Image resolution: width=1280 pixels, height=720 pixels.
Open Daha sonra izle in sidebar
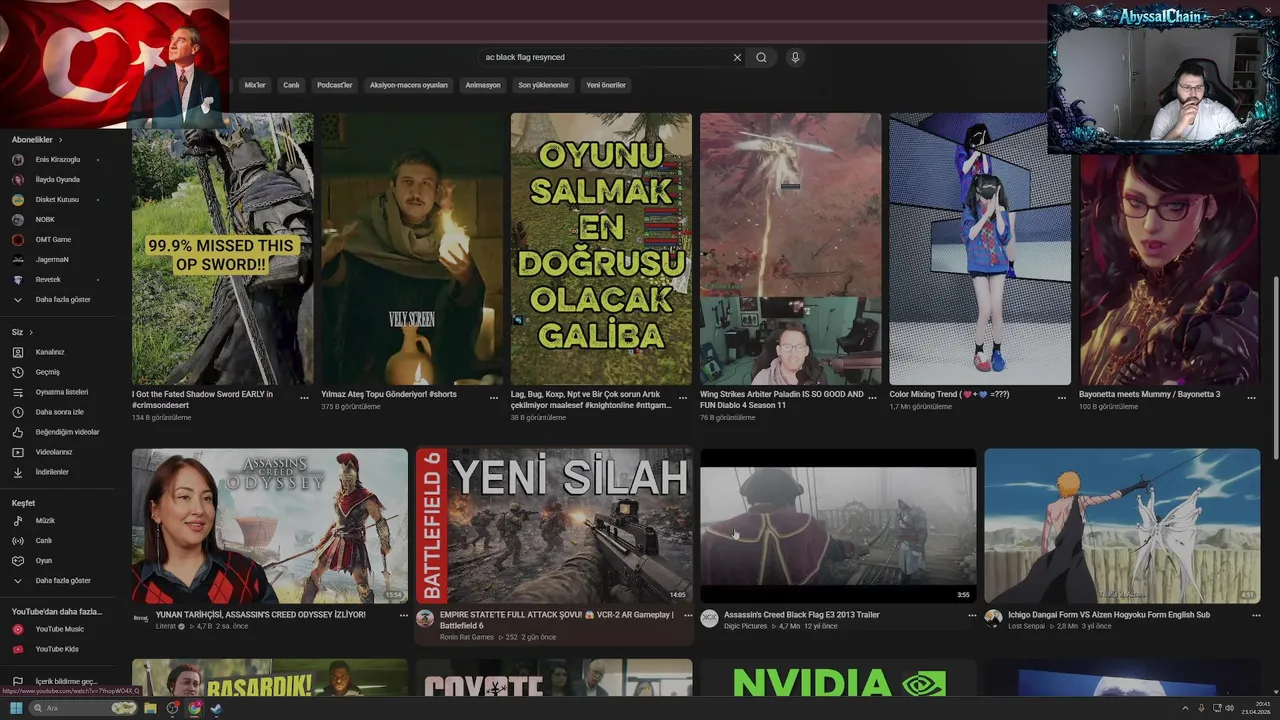point(59,412)
